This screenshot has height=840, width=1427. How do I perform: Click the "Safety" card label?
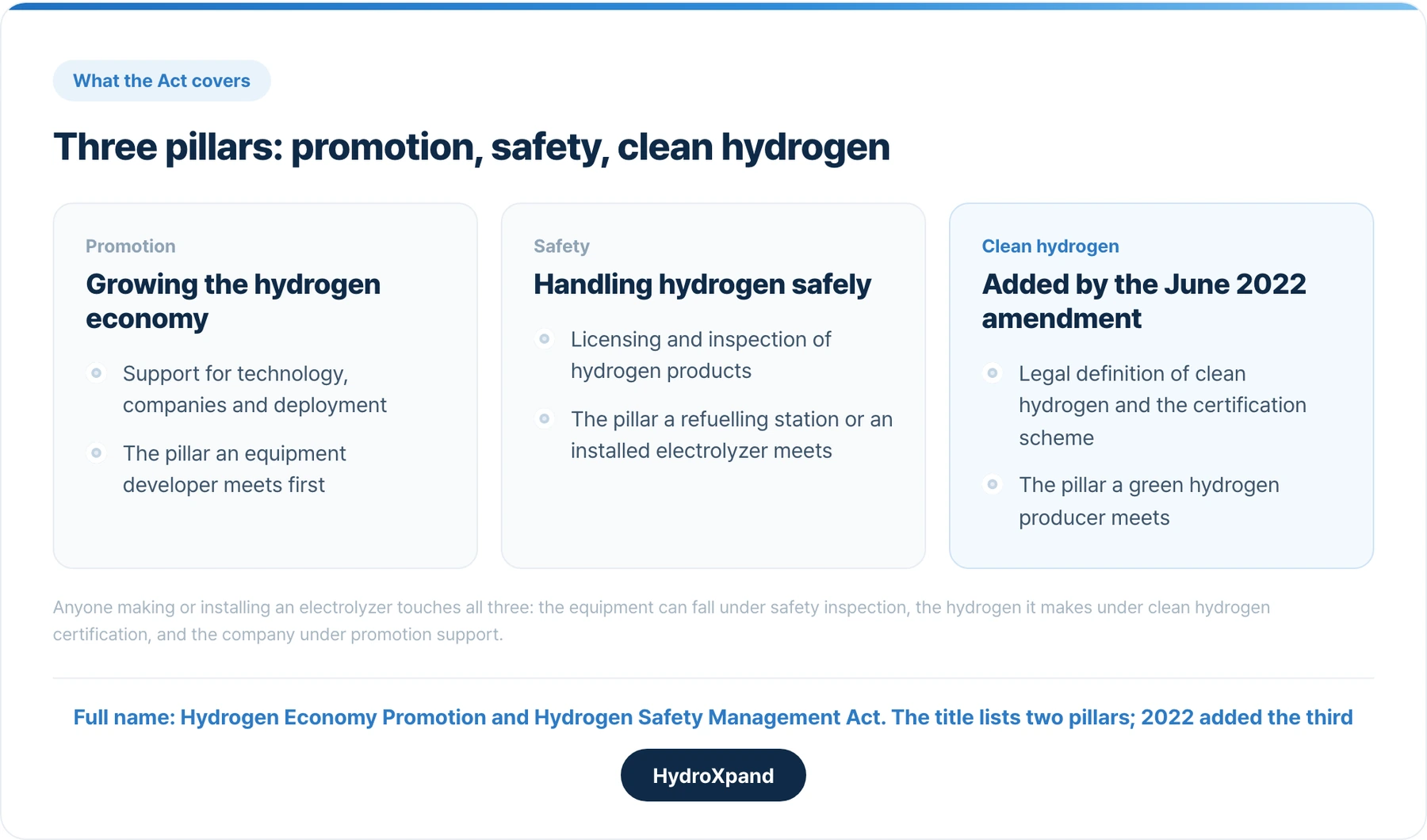pyautogui.click(x=561, y=246)
